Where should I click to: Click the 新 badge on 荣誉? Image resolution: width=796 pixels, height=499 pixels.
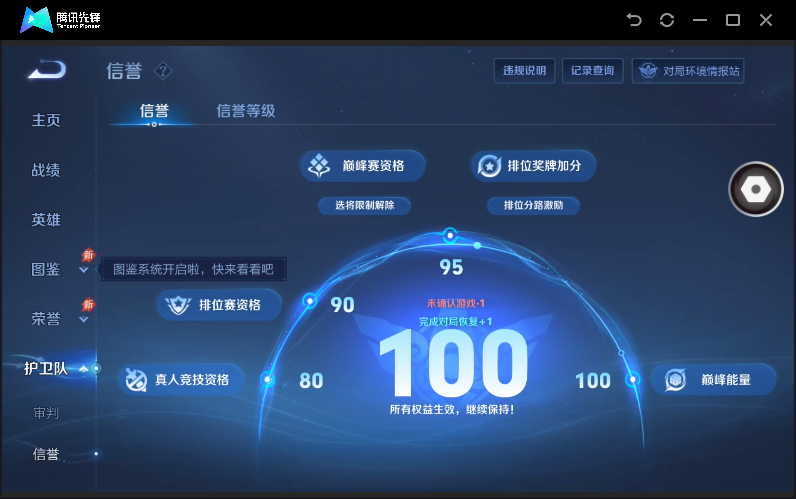click(88, 305)
